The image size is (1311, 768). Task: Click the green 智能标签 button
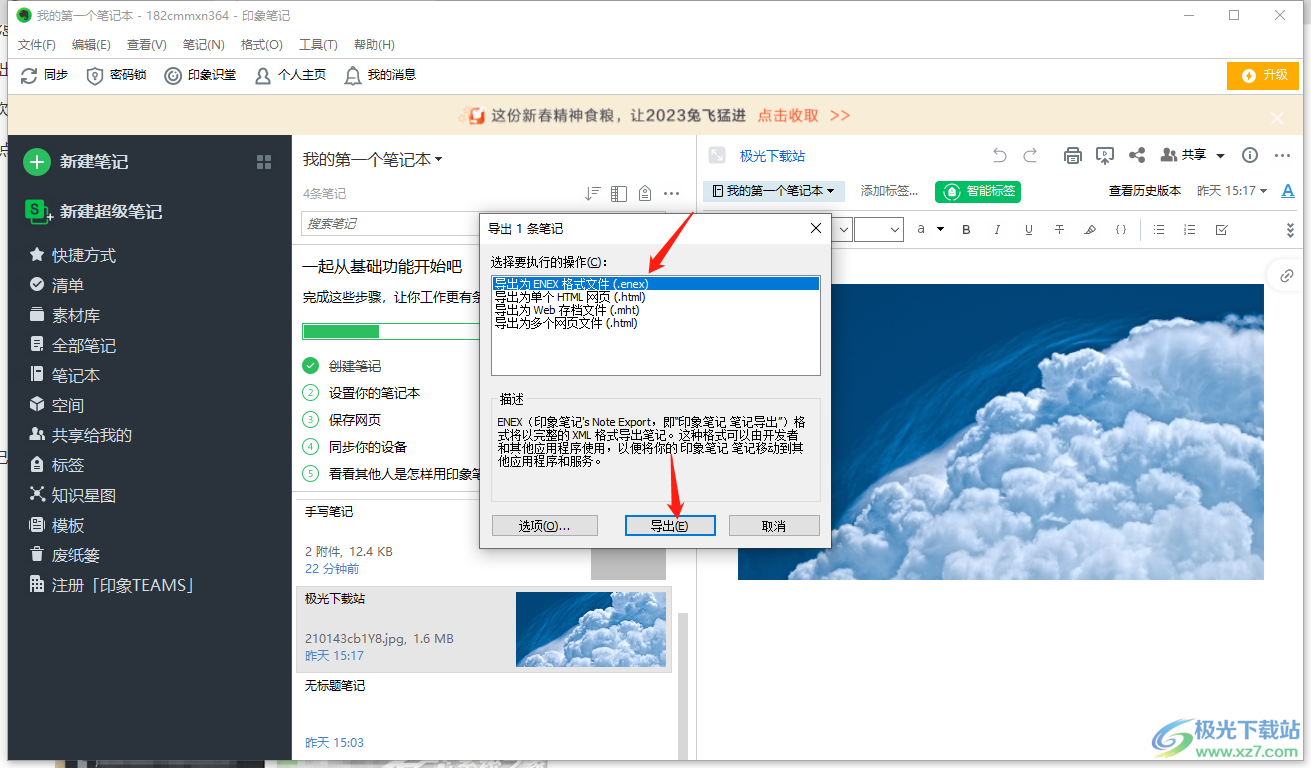pos(978,191)
